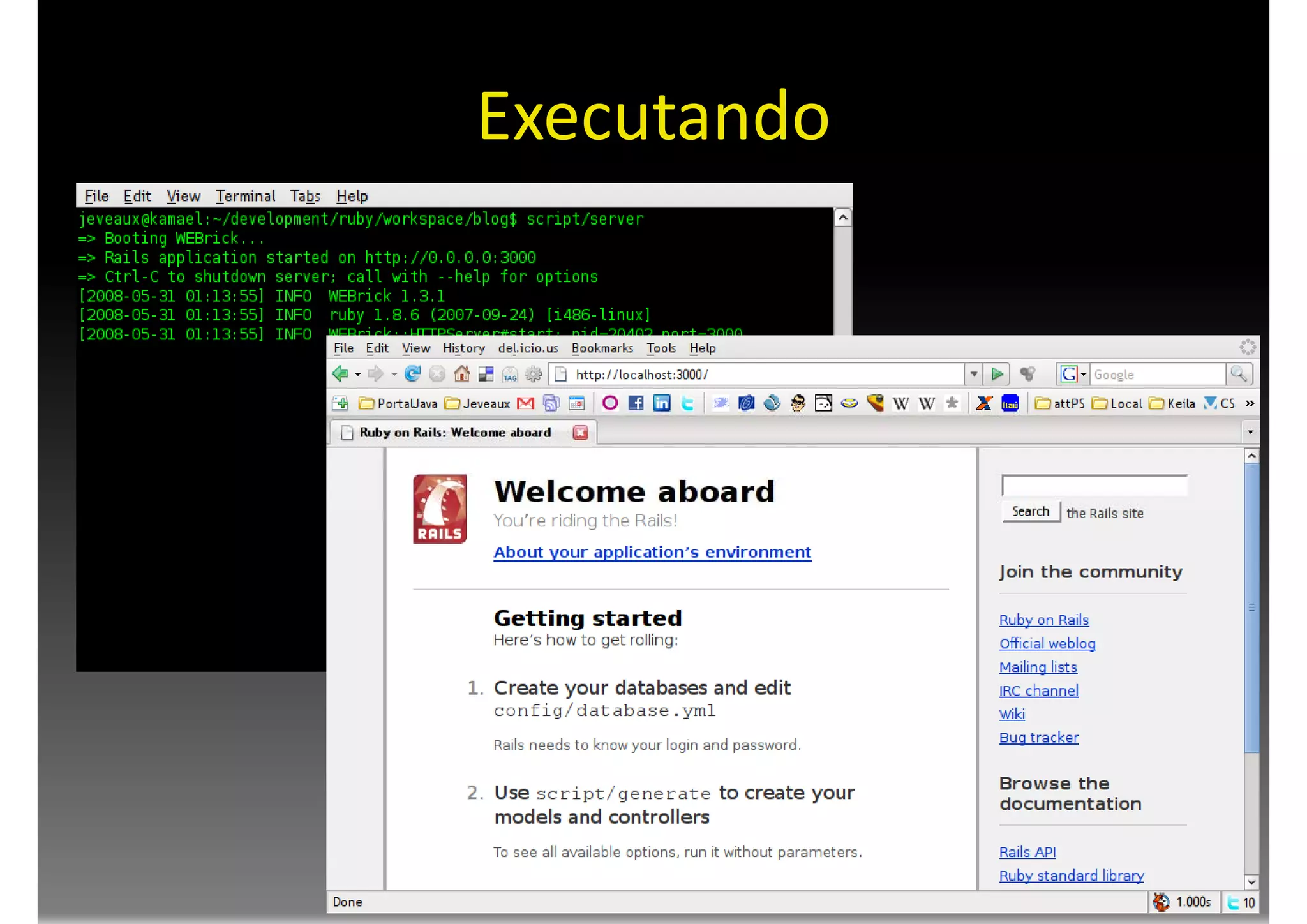Image resolution: width=1307 pixels, height=924 pixels.
Task: Open the del.icio.us menu
Action: pos(528,348)
